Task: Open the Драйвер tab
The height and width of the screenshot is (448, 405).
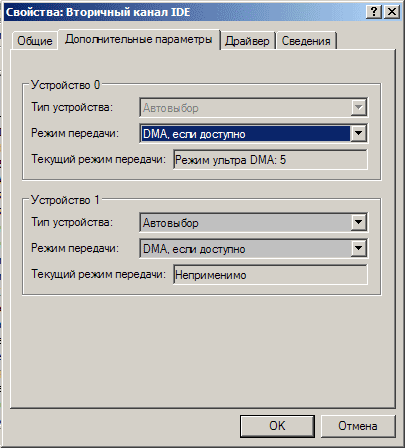Action: [x=247, y=41]
